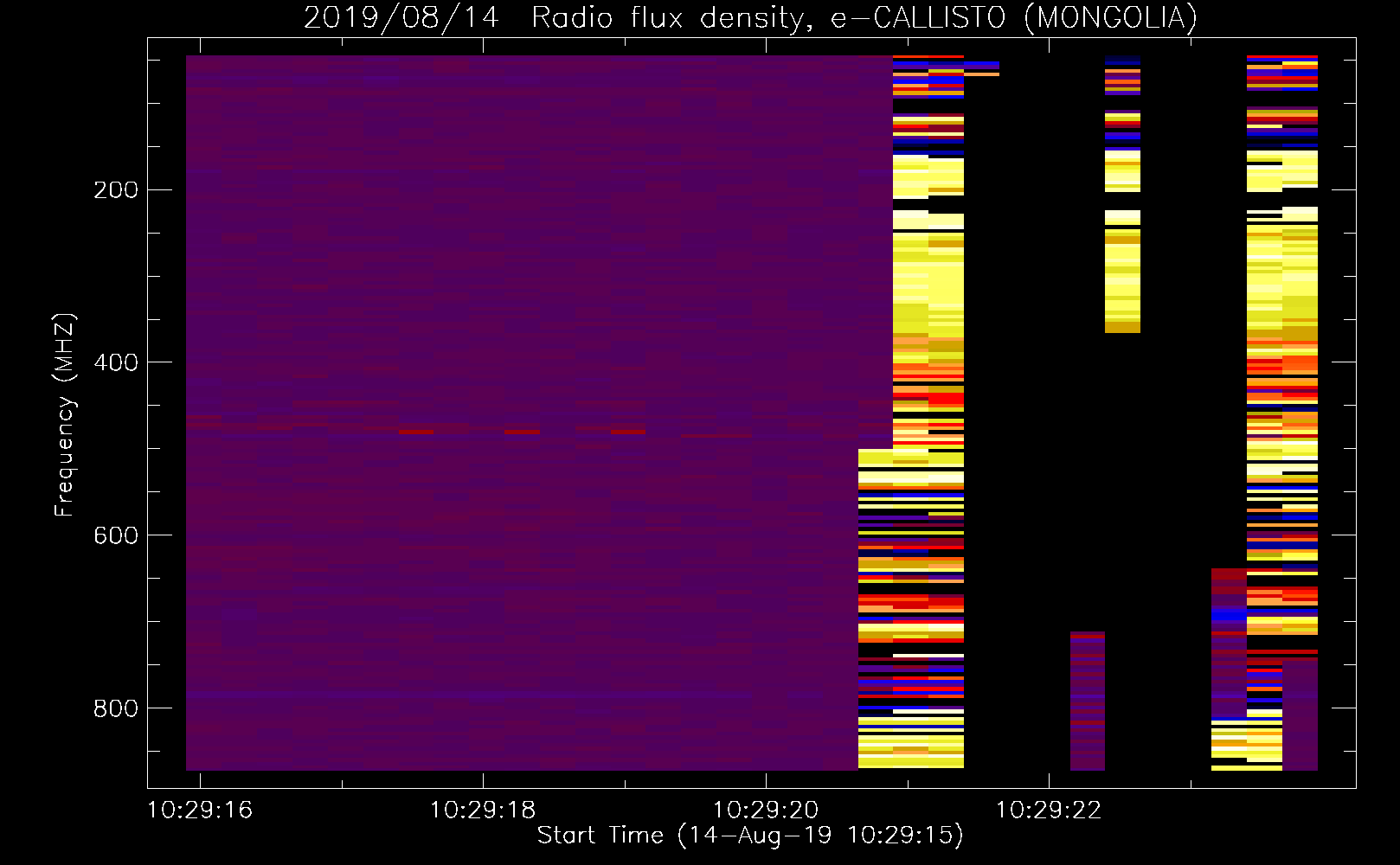
Task: Click the 10:29:20 time tick label
Action: [x=766, y=811]
